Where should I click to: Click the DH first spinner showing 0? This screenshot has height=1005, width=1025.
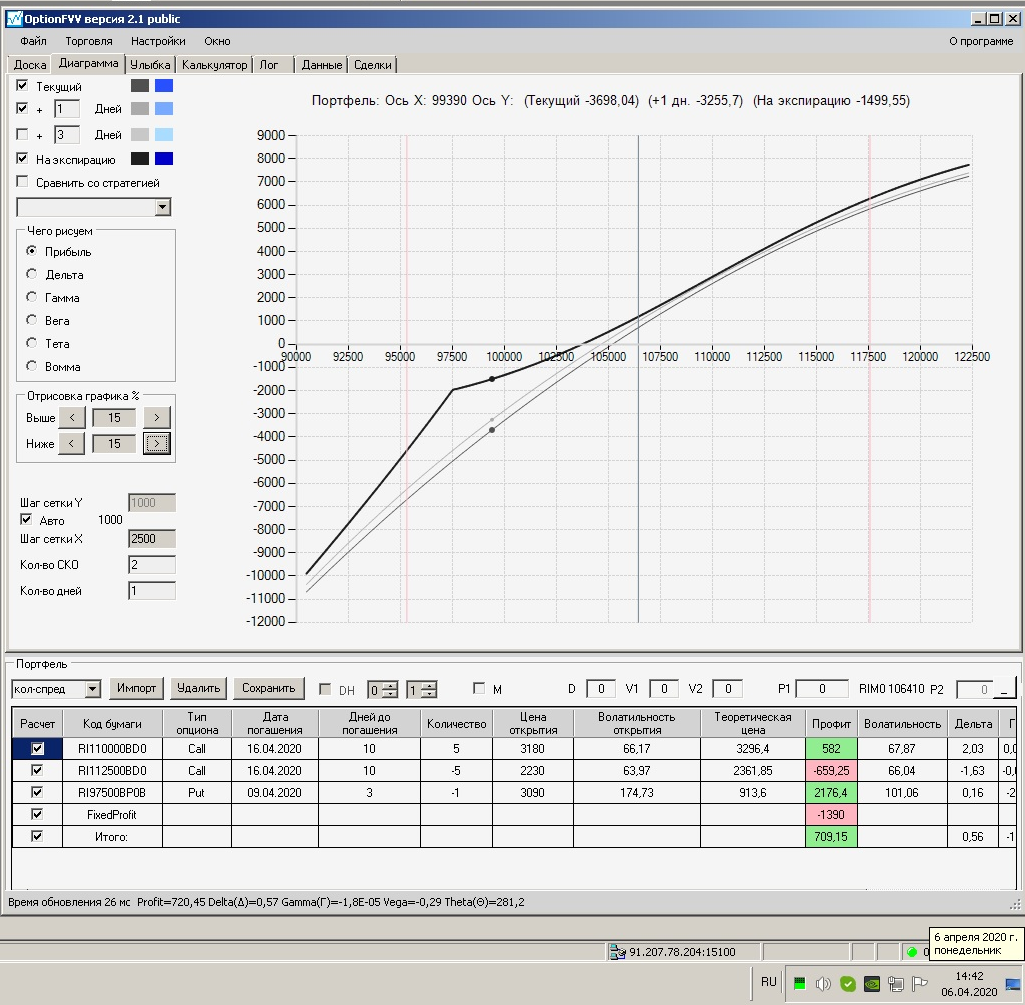[382, 689]
